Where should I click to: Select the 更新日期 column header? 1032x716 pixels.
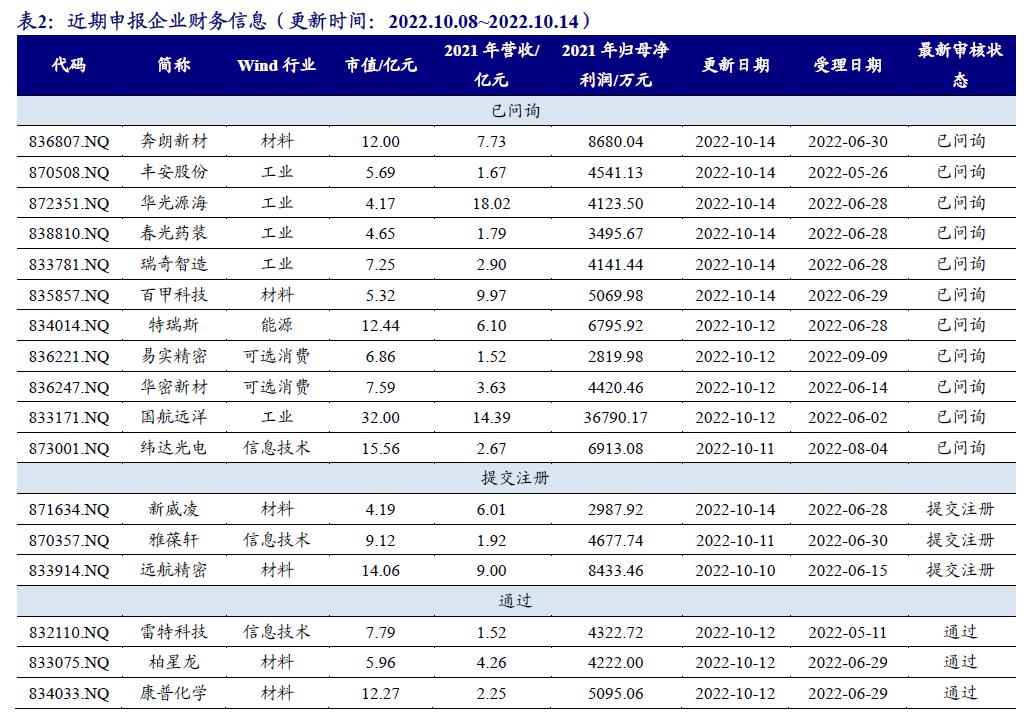735,65
